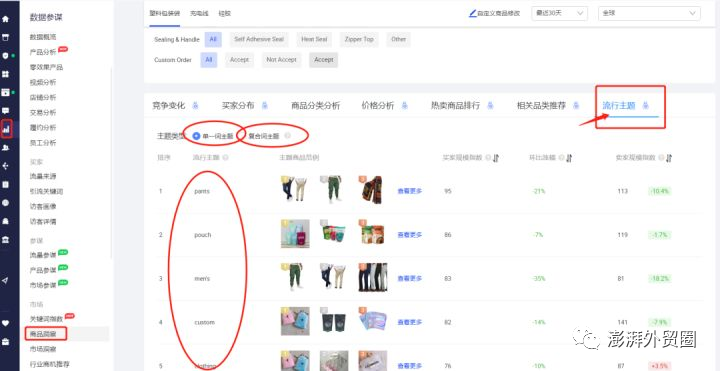Sort by 环比涨幅 using its sort arrows
Screen dimensions: 720x371
569,157
